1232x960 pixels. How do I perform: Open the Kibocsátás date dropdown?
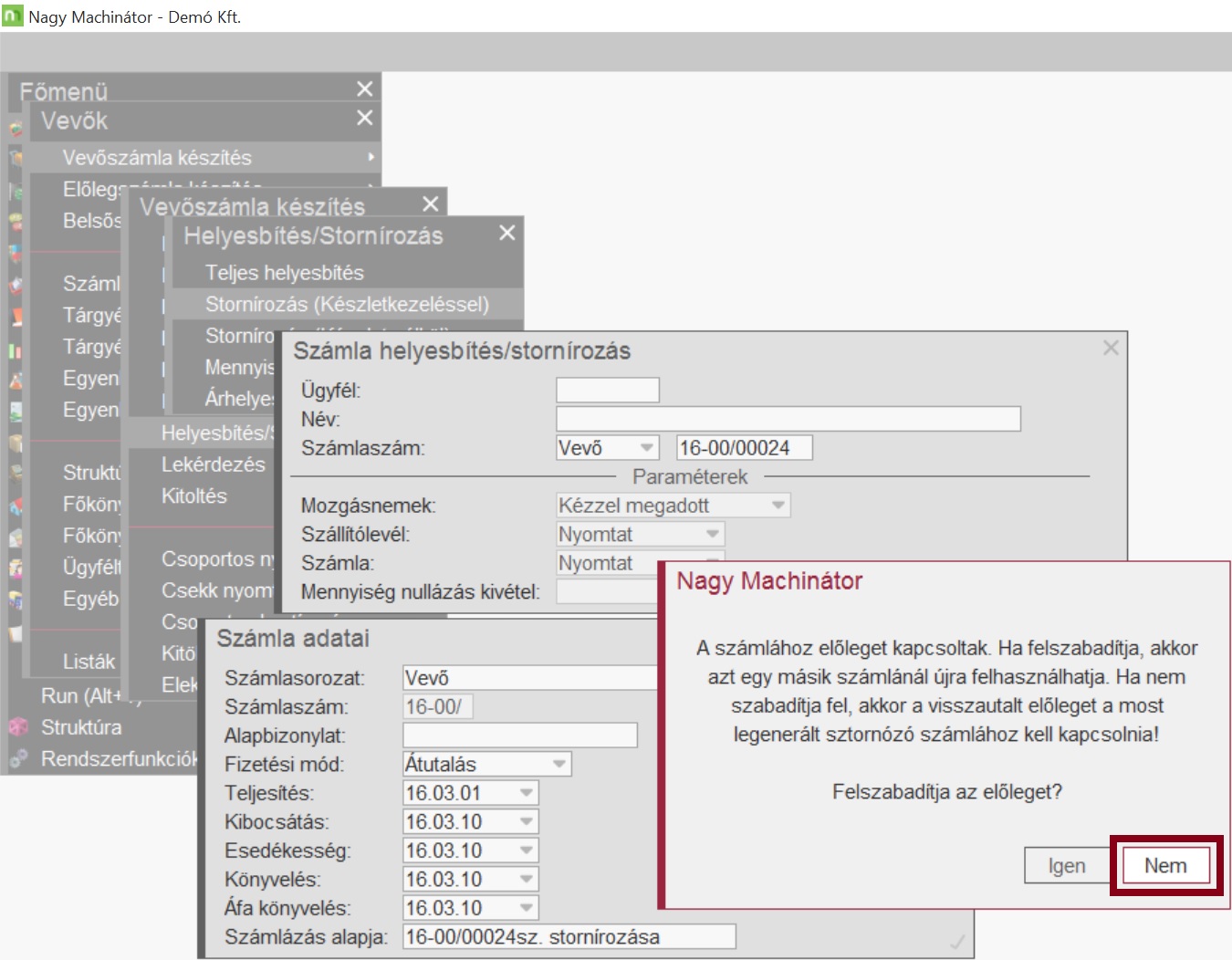(x=527, y=821)
